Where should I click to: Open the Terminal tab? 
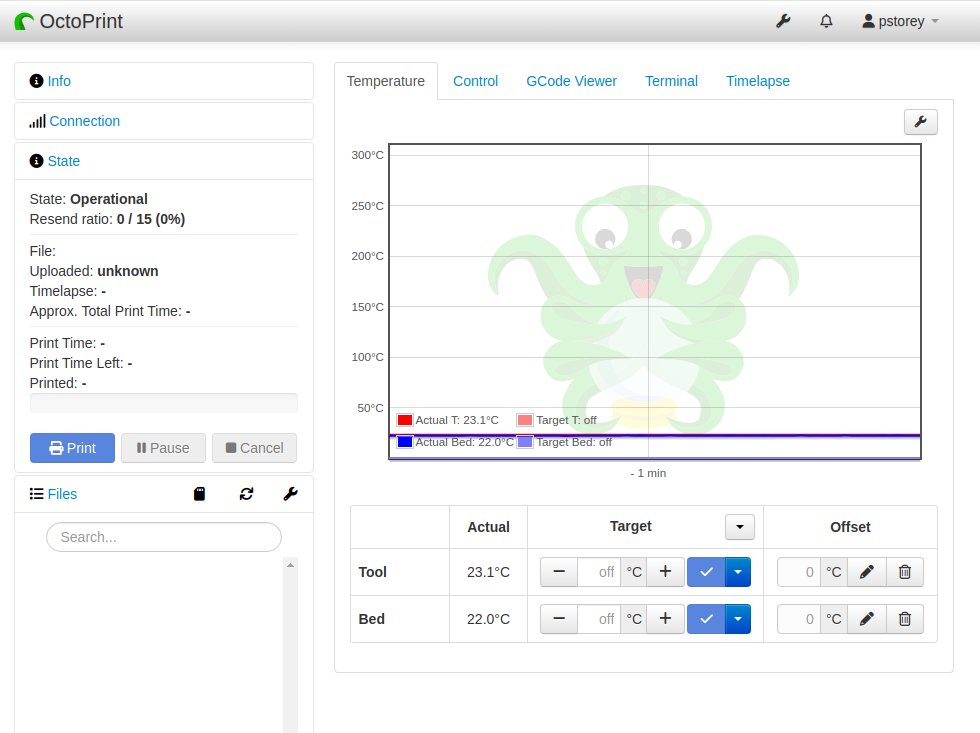pos(671,81)
